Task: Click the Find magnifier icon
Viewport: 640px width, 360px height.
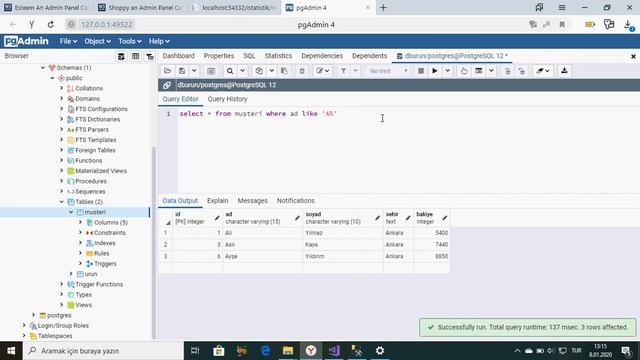Action: 230,71
